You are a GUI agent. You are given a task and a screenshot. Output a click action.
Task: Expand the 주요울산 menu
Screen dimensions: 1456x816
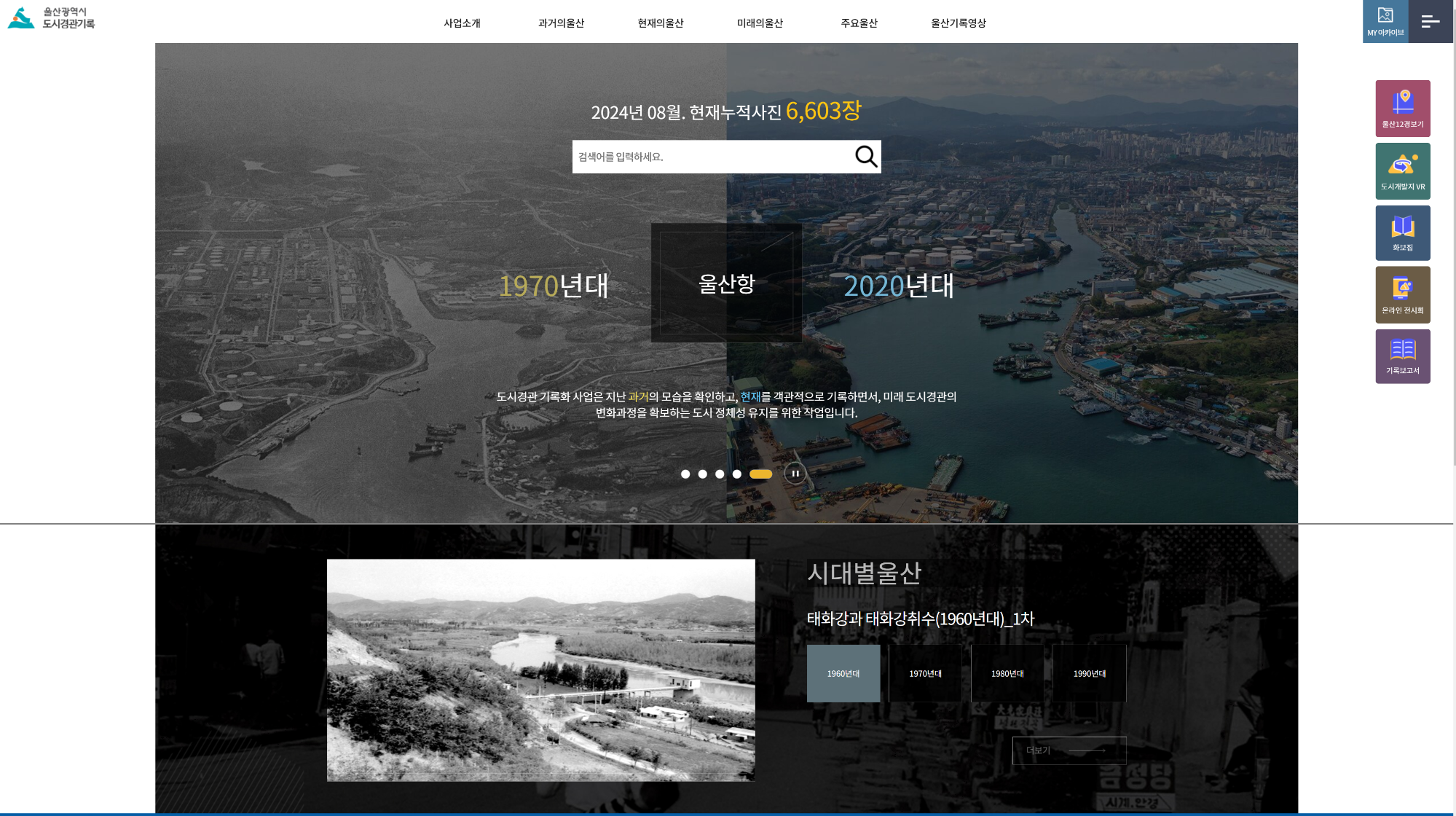coord(859,23)
